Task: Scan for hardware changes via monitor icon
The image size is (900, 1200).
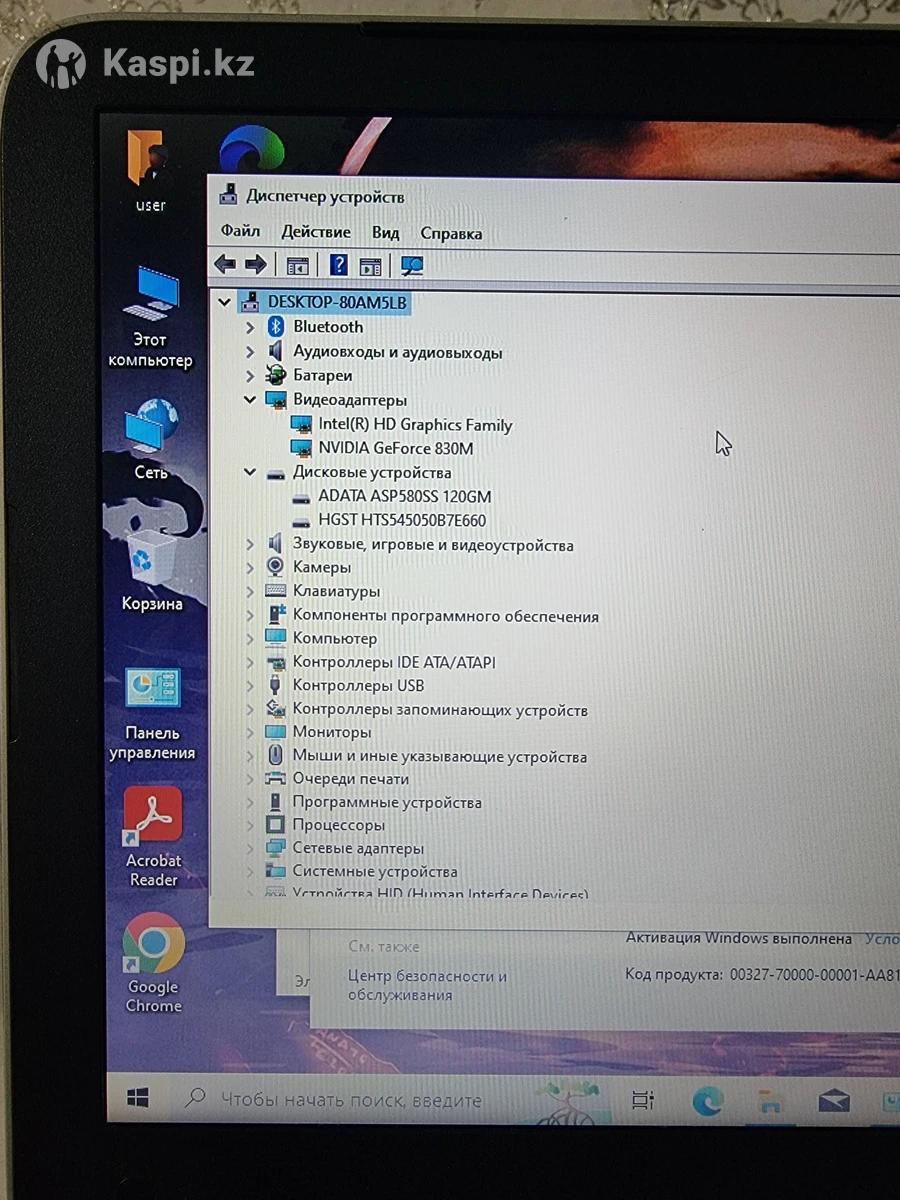Action: 412,266
